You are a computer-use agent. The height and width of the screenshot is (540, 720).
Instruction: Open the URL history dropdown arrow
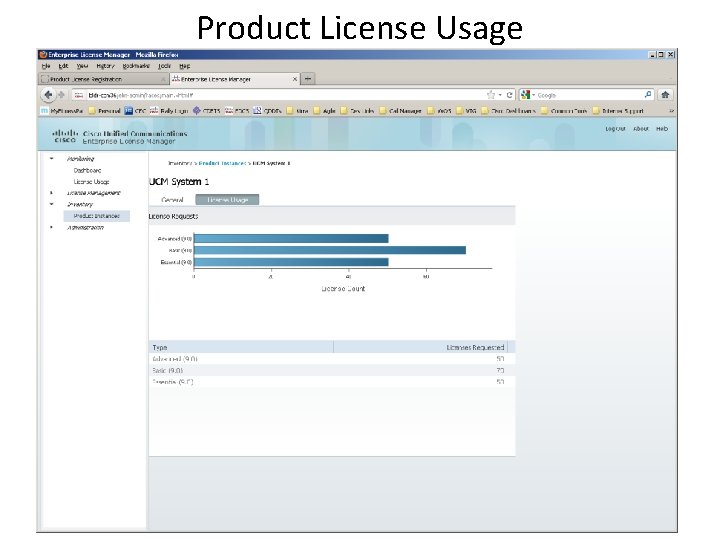pyautogui.click(x=500, y=95)
